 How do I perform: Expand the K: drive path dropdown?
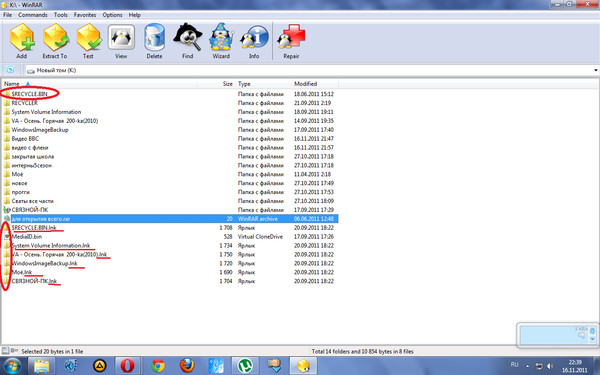pos(595,70)
